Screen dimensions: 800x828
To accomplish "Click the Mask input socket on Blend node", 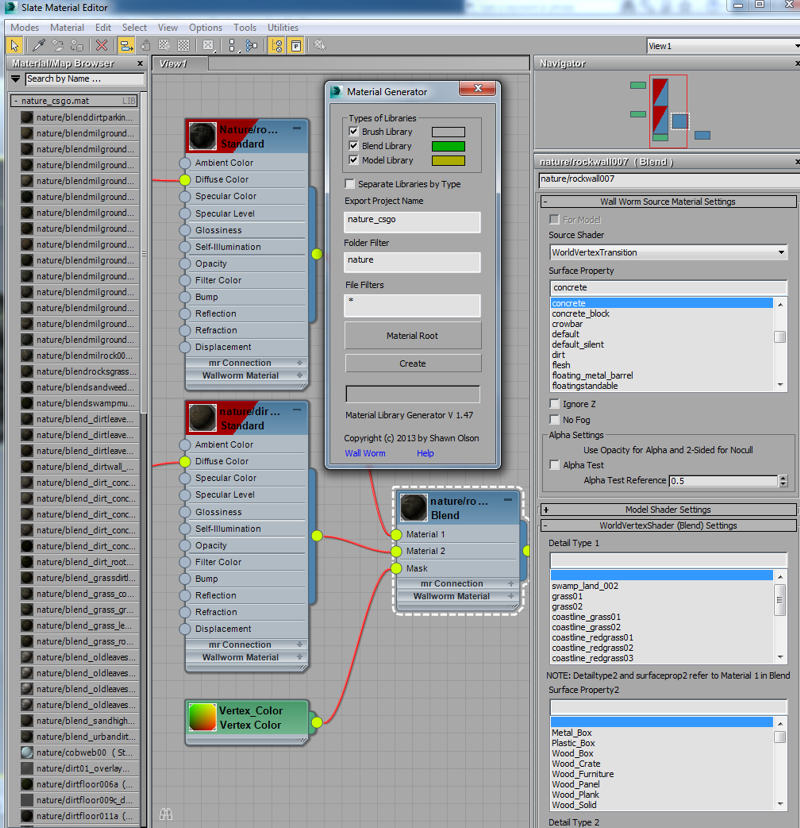I will tap(397, 568).
